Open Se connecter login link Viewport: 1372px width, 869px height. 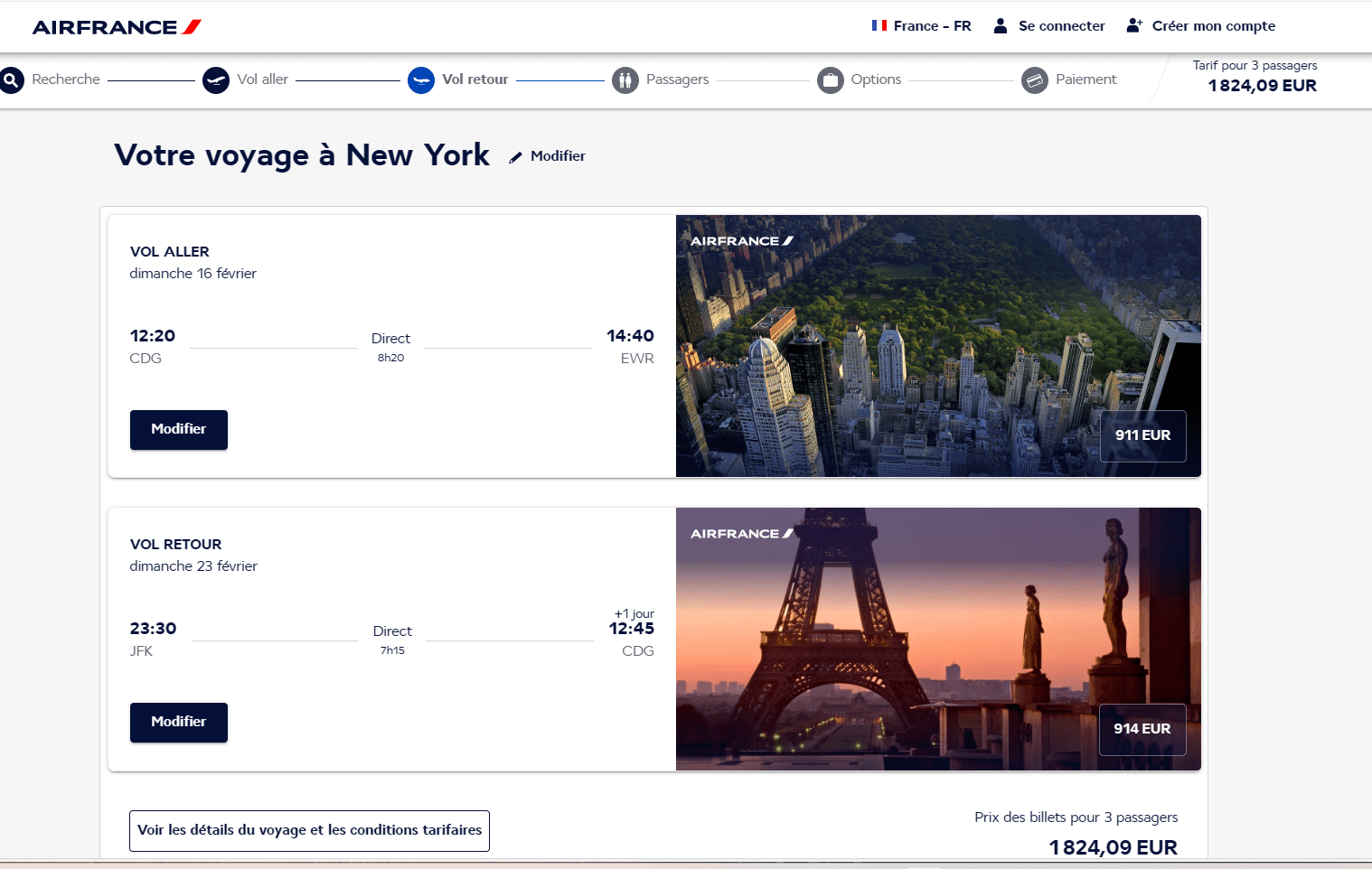click(1061, 26)
